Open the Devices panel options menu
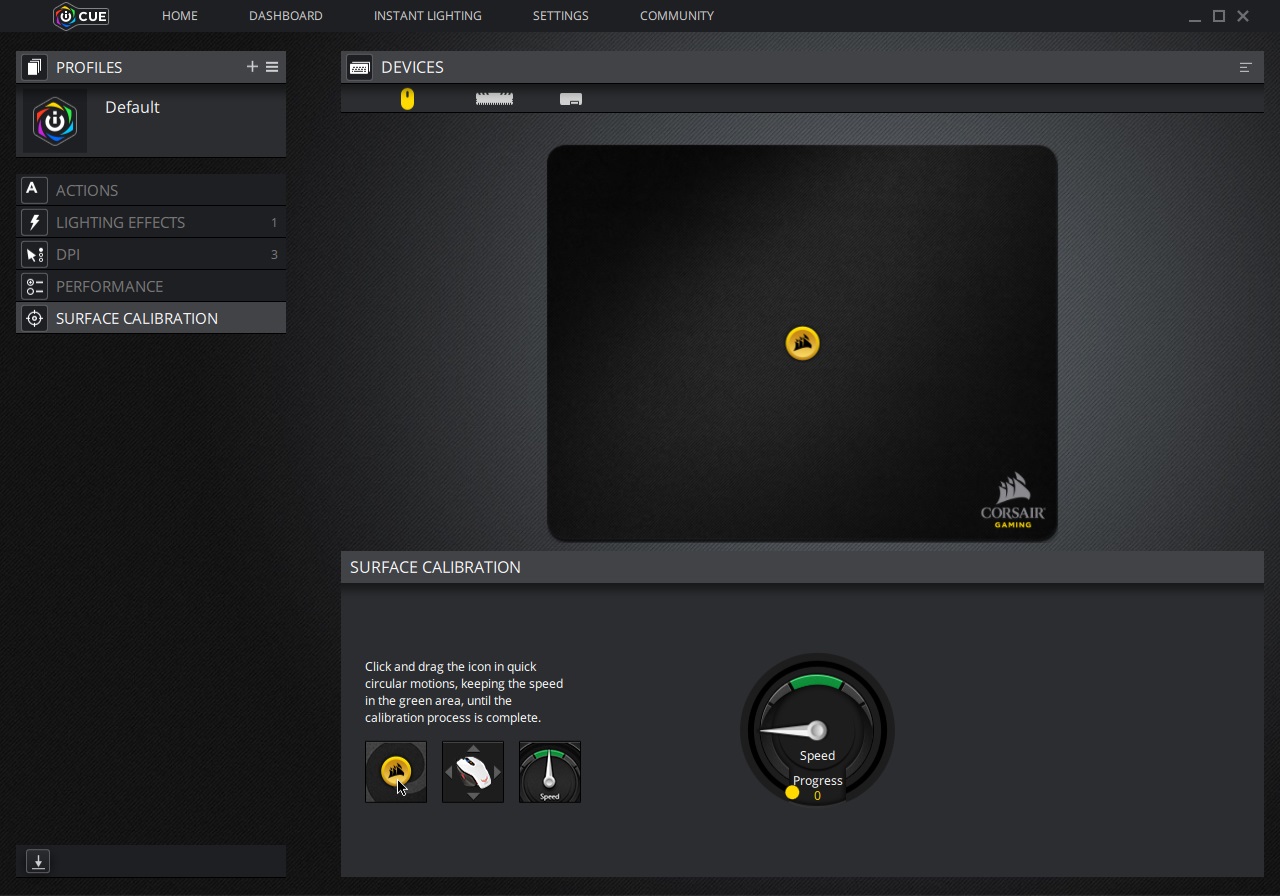1280x896 pixels. [1245, 67]
